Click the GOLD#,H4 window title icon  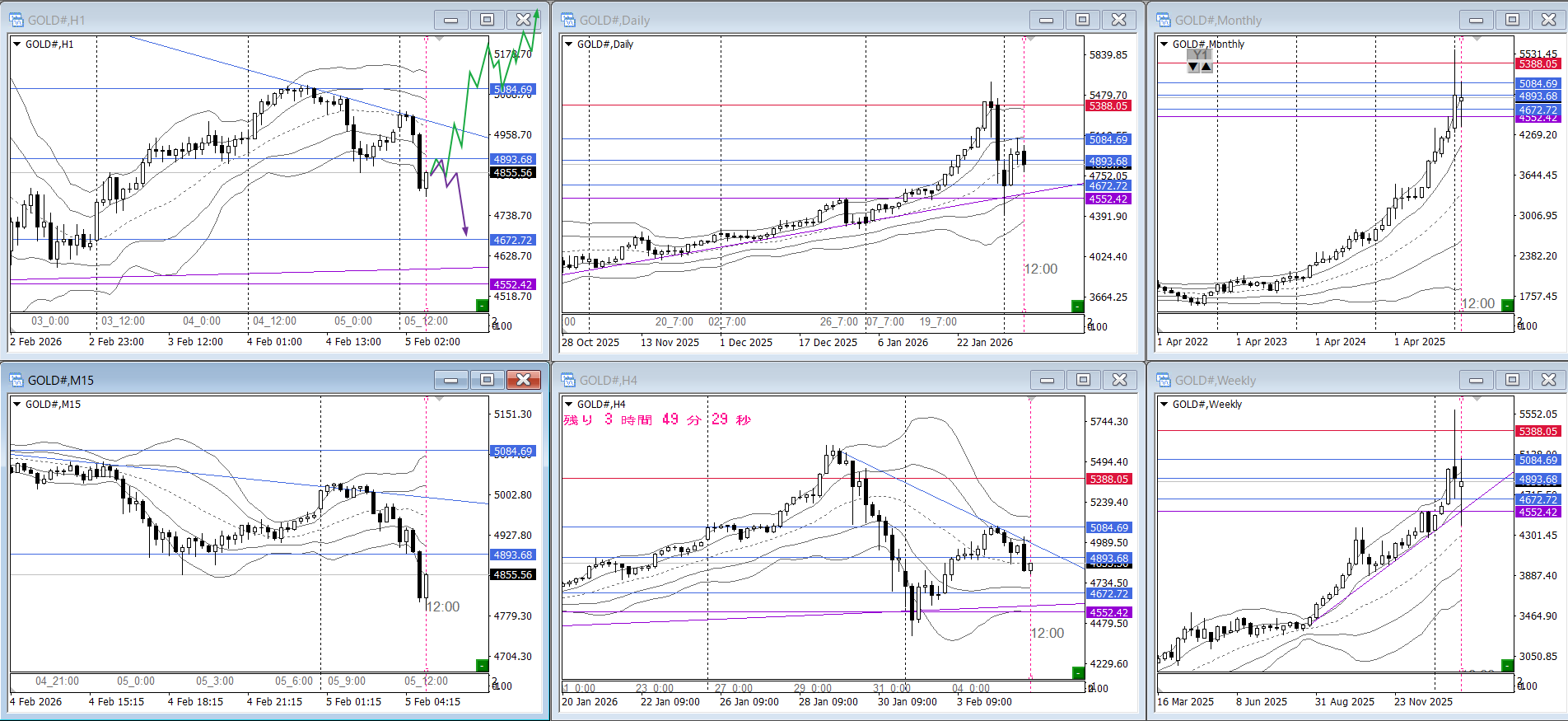pyautogui.click(x=568, y=380)
